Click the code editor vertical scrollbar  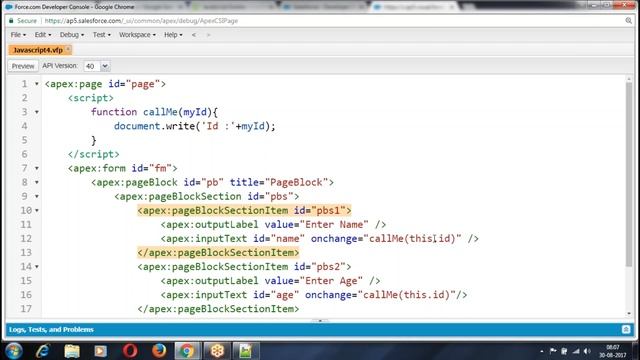pyautogui.click(x=629, y=176)
